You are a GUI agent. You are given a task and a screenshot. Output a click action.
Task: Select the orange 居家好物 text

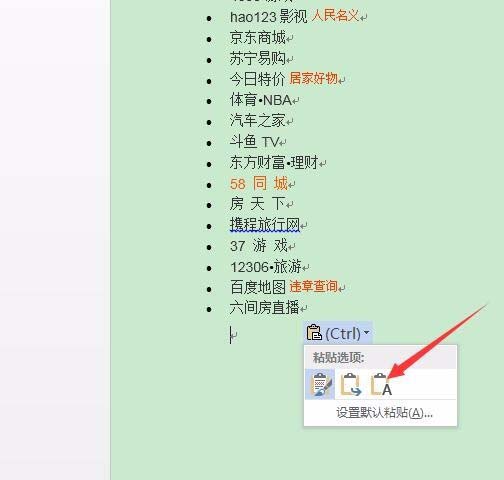(x=313, y=79)
